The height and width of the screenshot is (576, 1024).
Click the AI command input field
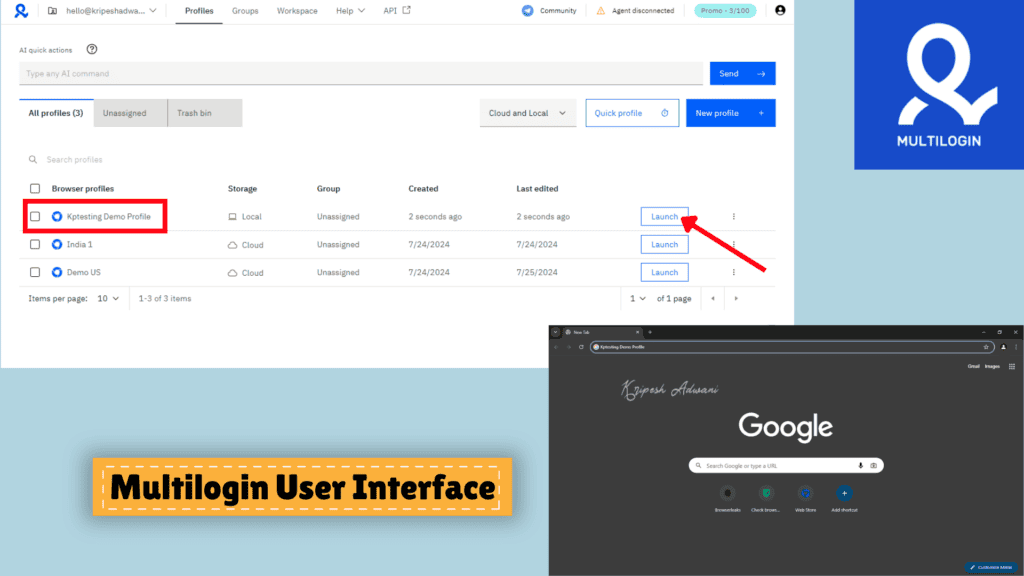pyautogui.click(x=300, y=73)
